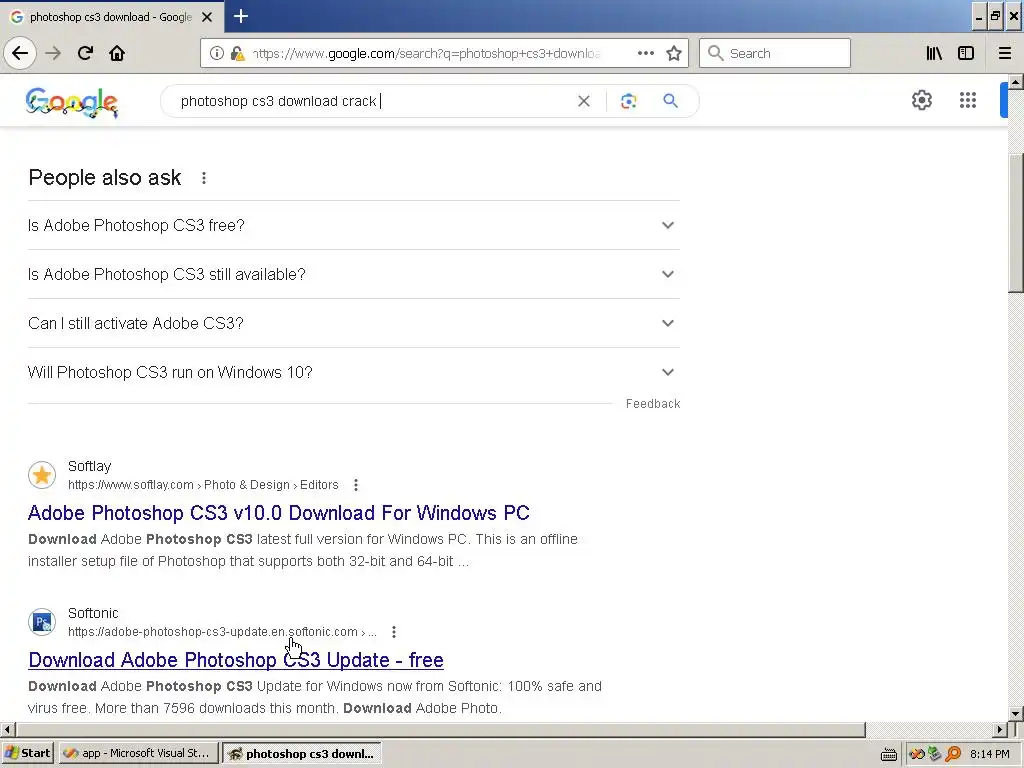The height and width of the screenshot is (768, 1024).
Task: Click the softlay.com breadcrumb URL
Action: pos(203,485)
